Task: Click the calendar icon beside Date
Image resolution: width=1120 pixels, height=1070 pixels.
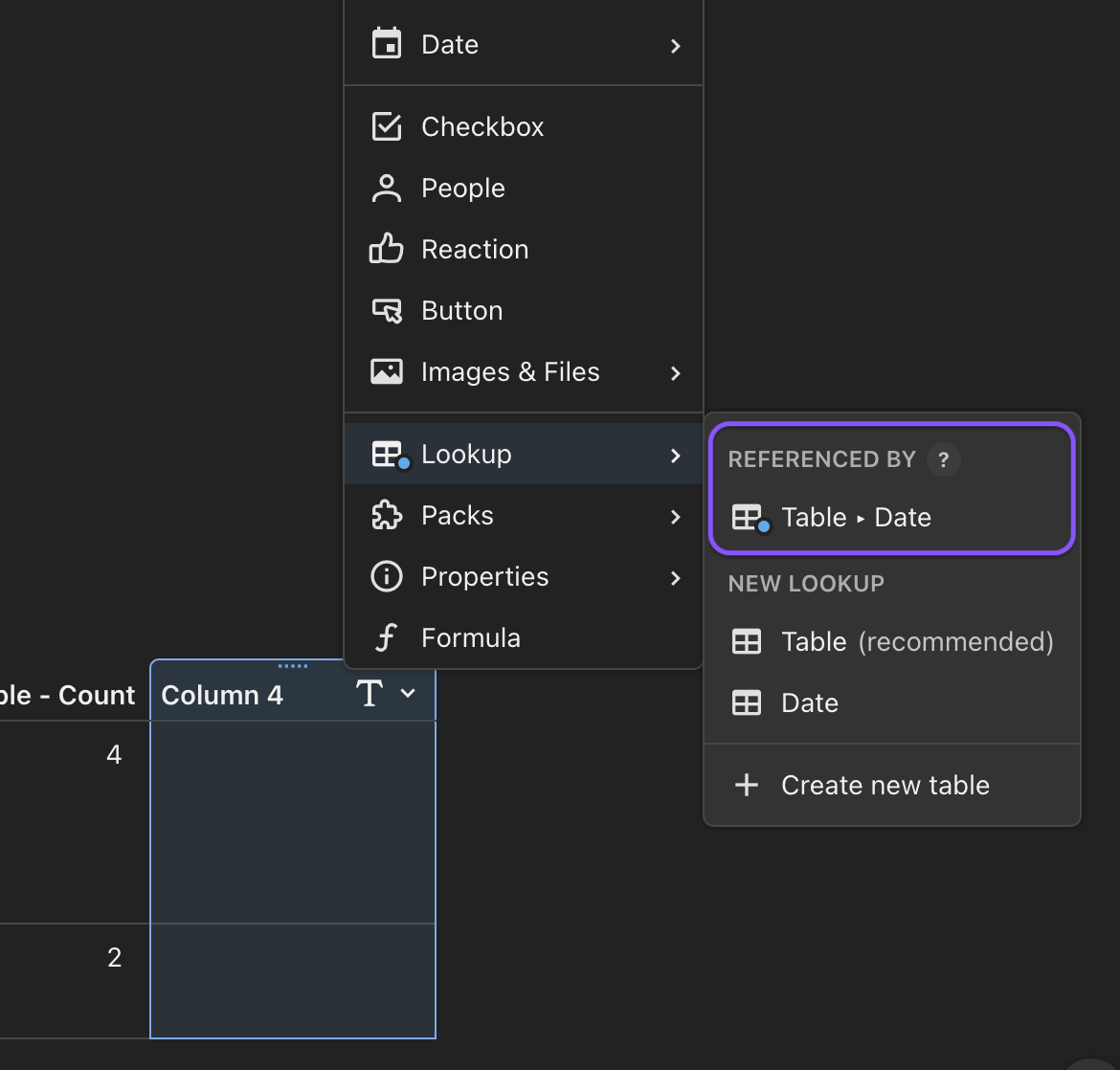Action: pos(387,44)
